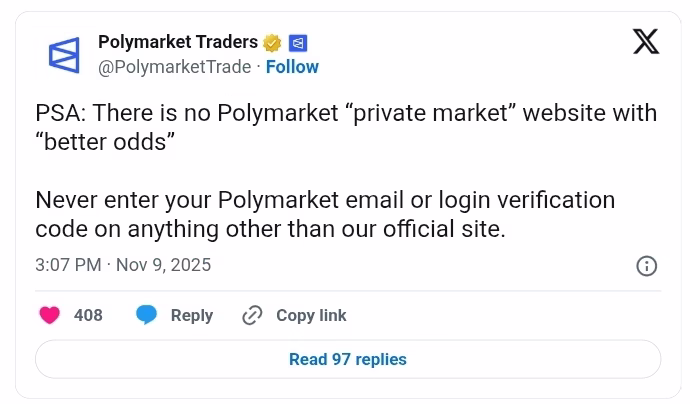Click the 408 likes count
690x404 pixels.
point(89,315)
